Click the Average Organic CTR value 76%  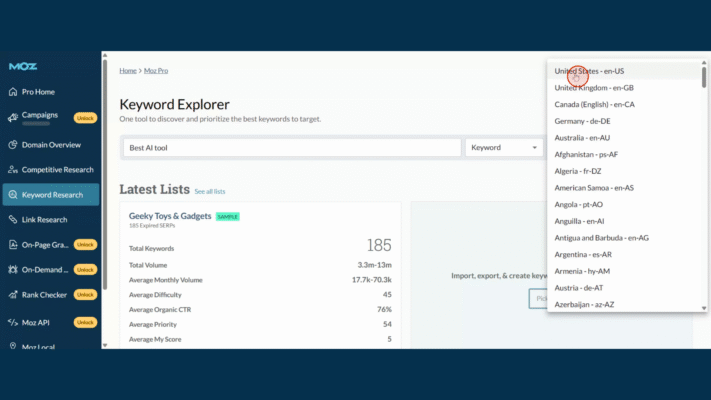click(384, 309)
